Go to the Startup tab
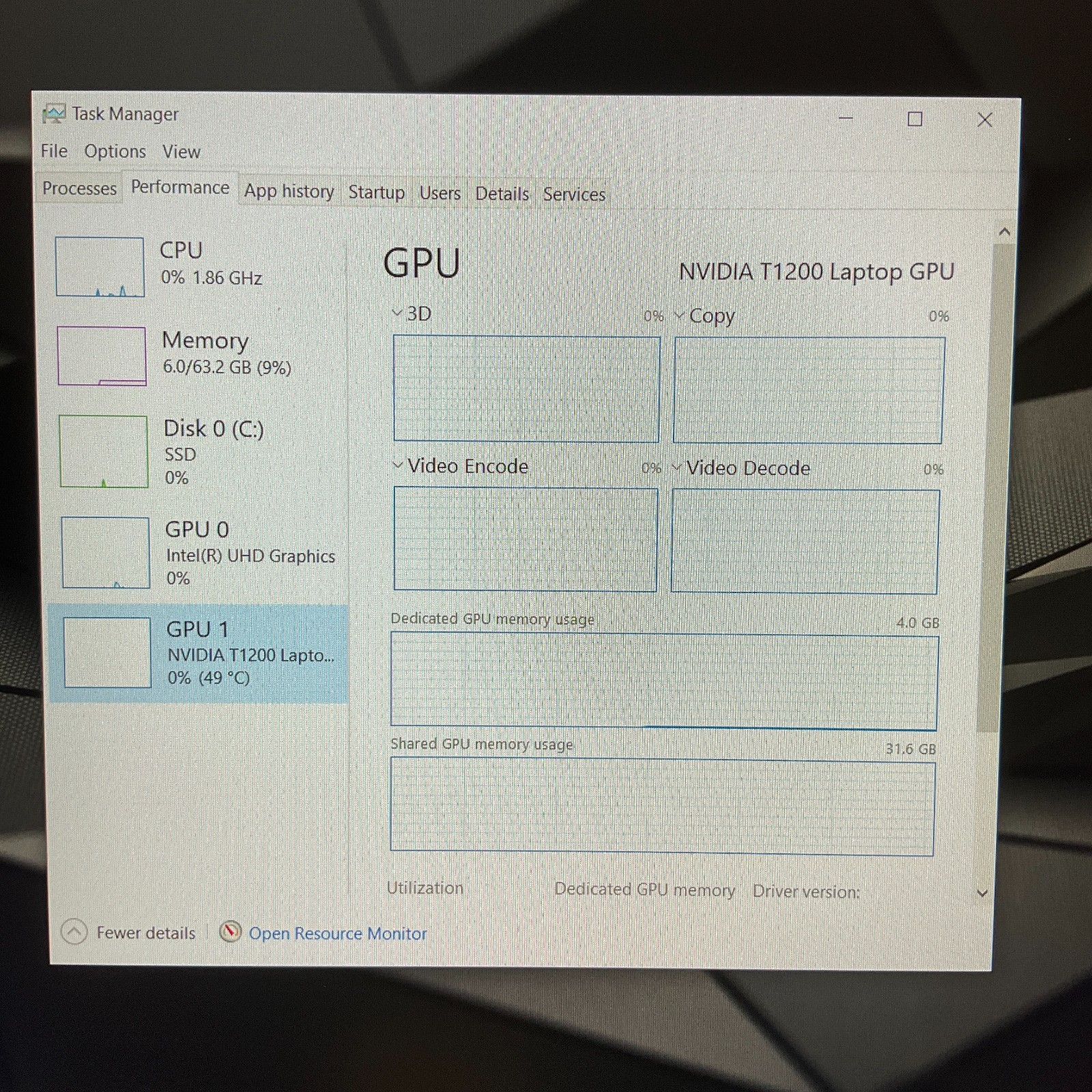Screen dimensions: 1092x1092 coord(377,192)
